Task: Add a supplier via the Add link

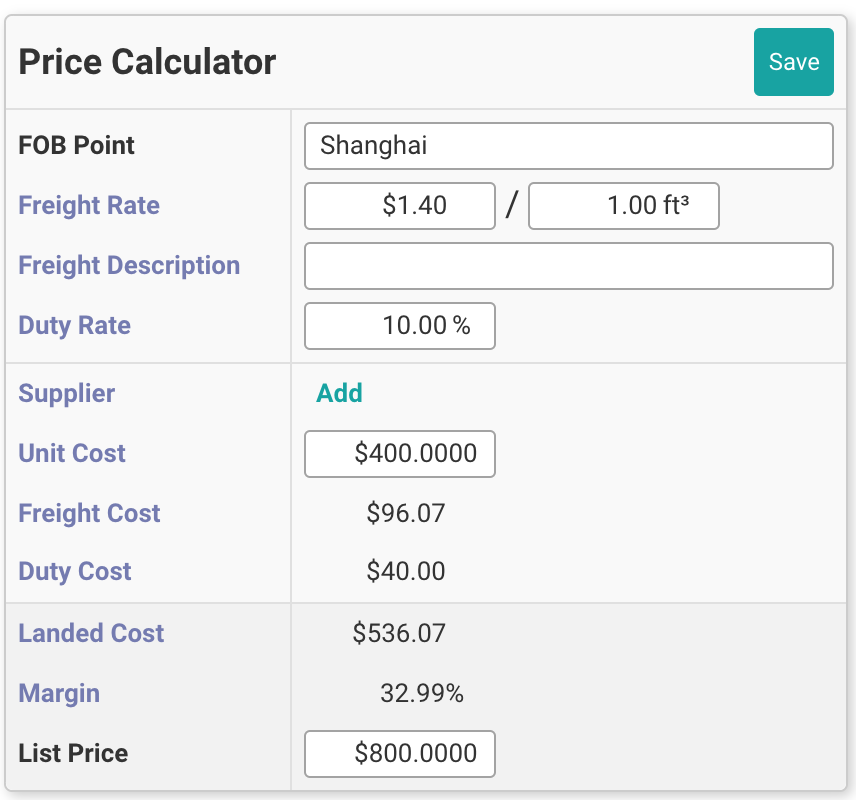Action: click(x=339, y=393)
